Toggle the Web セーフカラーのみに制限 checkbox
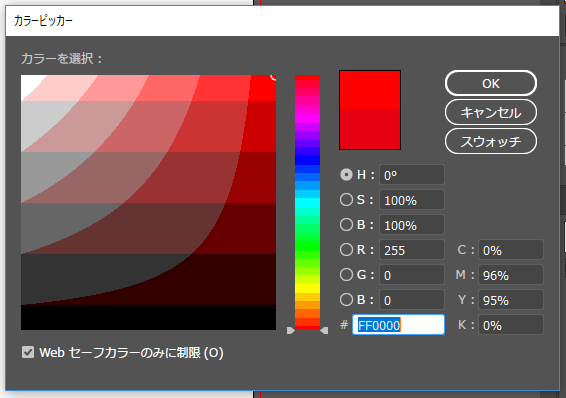 click(28, 352)
